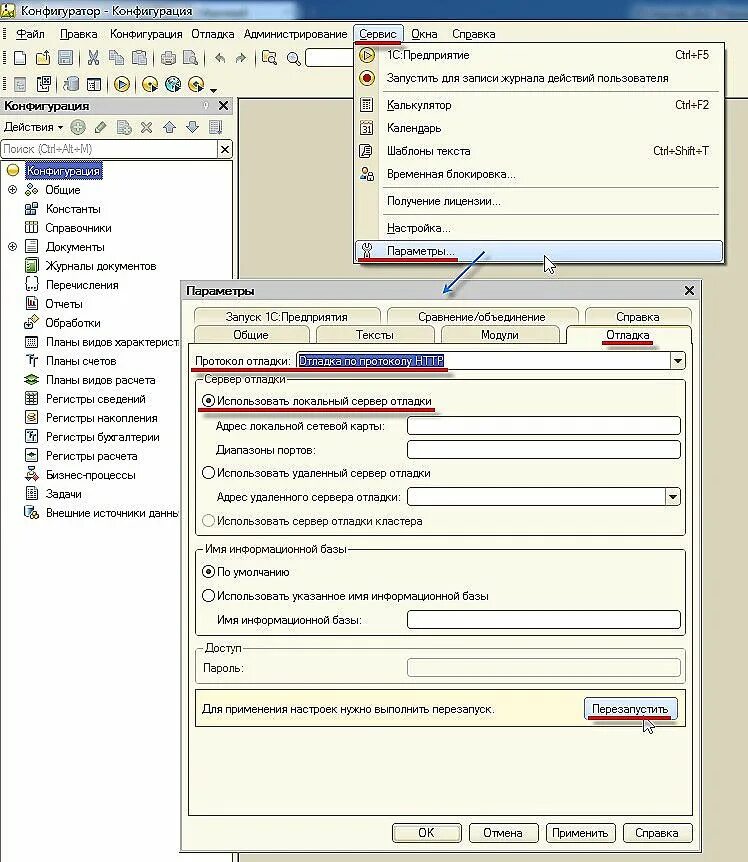748x862 pixels.
Task: Expand the Общие tree node
Action: (12, 190)
